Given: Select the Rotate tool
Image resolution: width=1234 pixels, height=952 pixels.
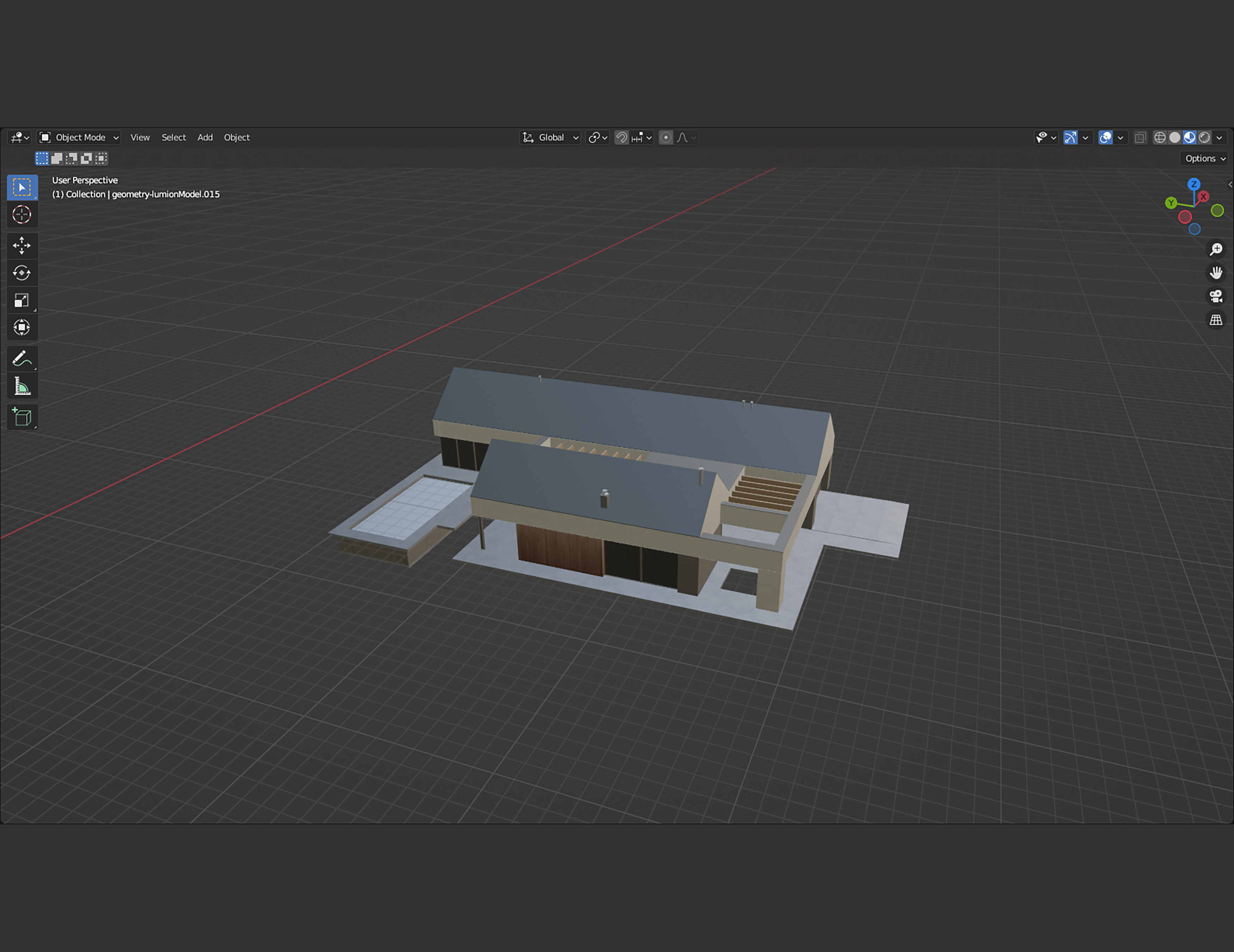Looking at the screenshot, I should [x=22, y=273].
